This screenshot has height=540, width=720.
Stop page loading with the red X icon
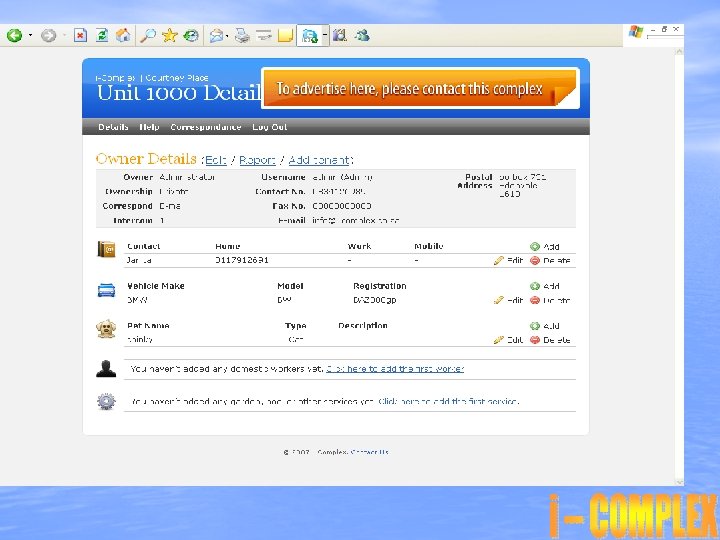(80, 35)
